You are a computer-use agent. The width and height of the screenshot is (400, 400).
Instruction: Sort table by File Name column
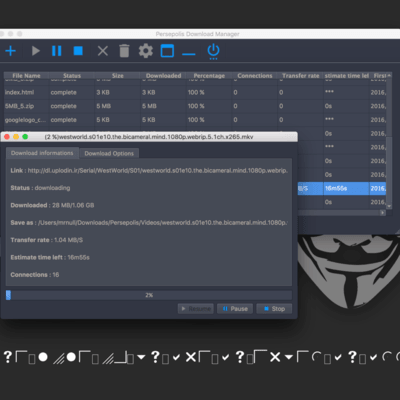coord(26,76)
